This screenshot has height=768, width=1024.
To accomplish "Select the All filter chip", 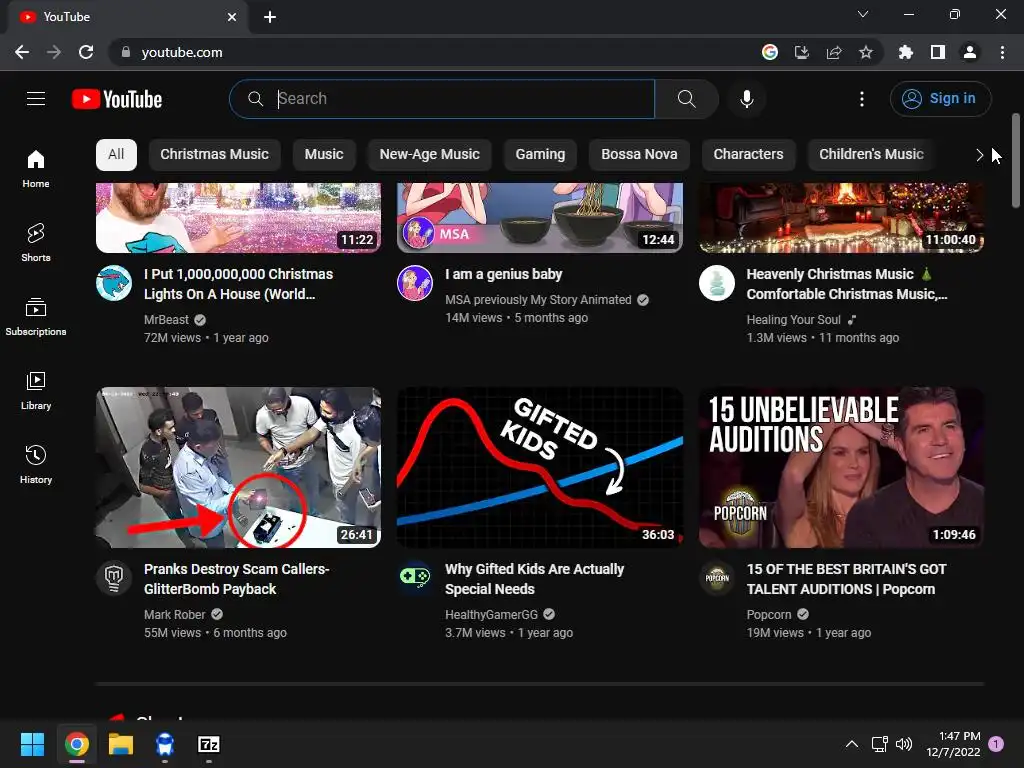I will 116,155.
